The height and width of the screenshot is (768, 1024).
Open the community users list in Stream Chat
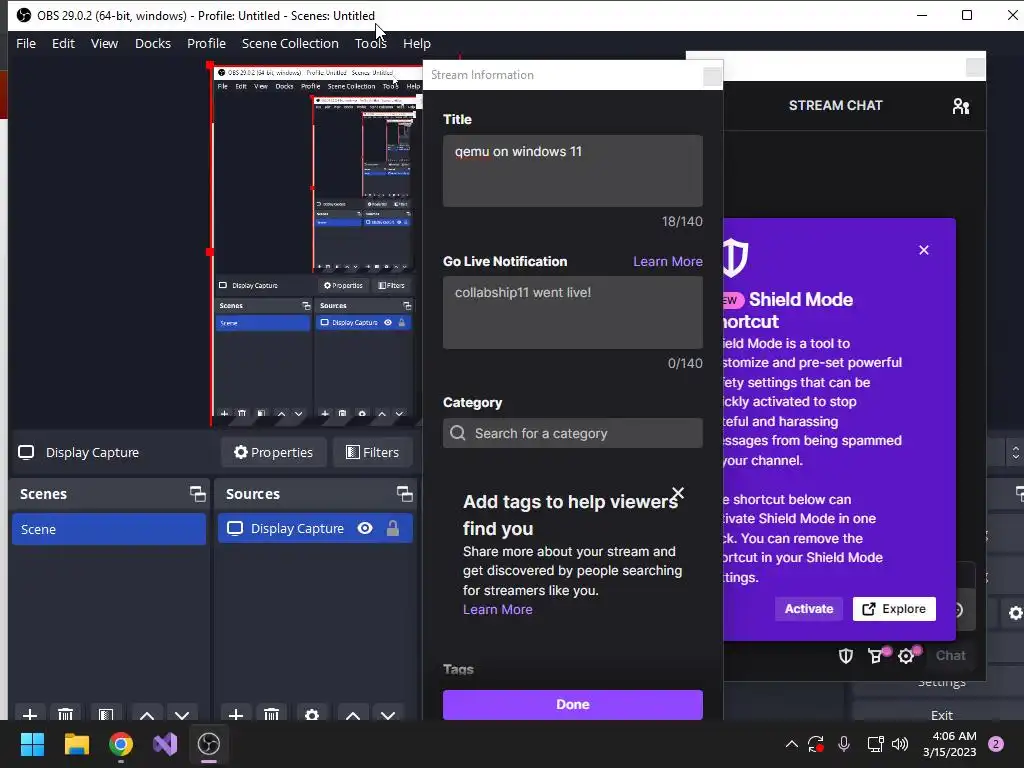[961, 106]
